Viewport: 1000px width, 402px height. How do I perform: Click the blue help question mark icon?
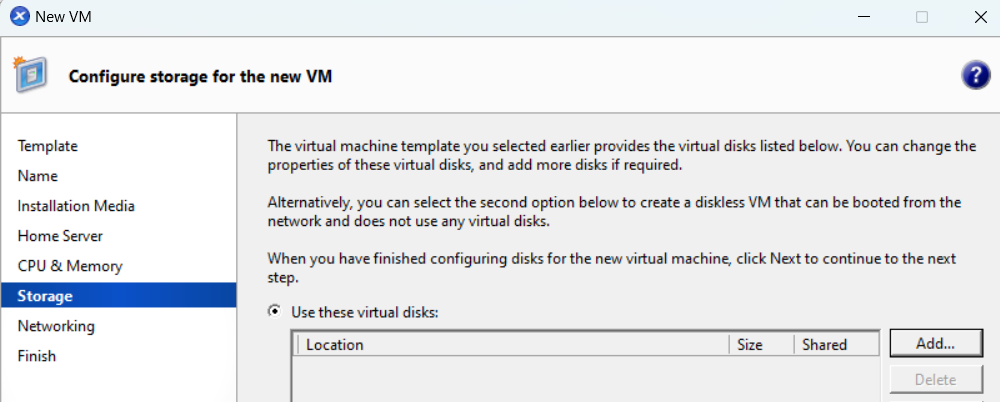click(975, 77)
